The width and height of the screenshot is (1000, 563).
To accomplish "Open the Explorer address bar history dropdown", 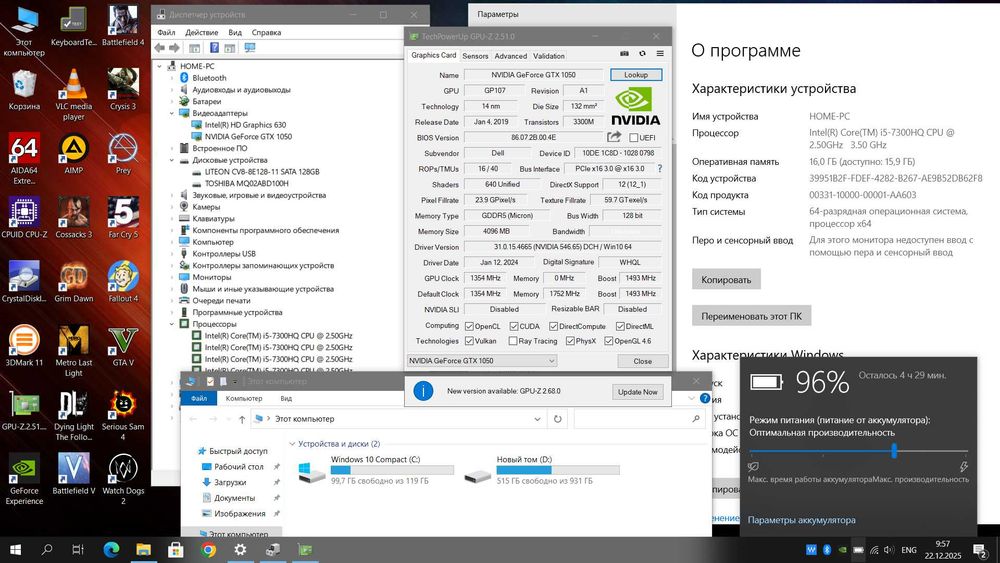I will point(537,419).
